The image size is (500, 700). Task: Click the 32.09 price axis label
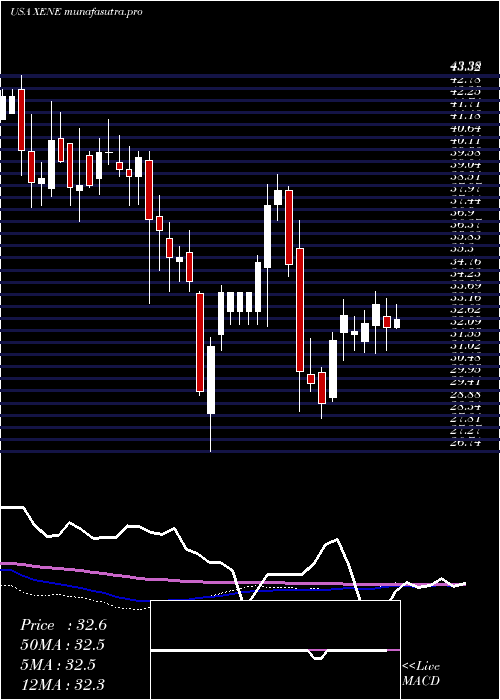tap(466, 321)
